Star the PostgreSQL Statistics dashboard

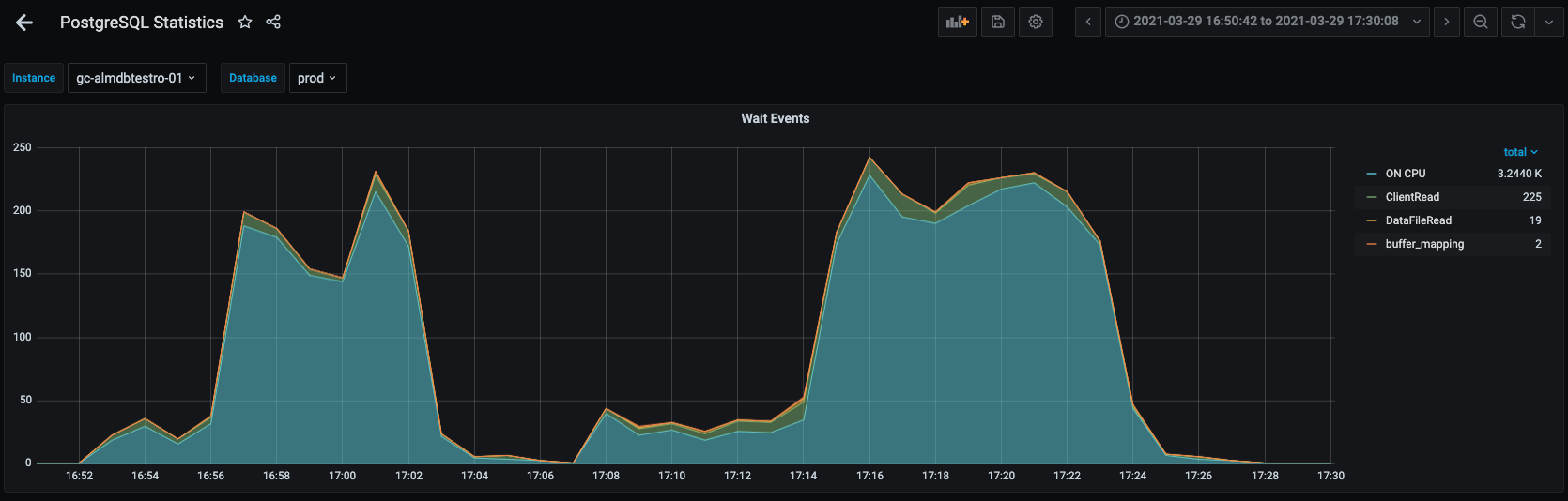pyautogui.click(x=245, y=22)
